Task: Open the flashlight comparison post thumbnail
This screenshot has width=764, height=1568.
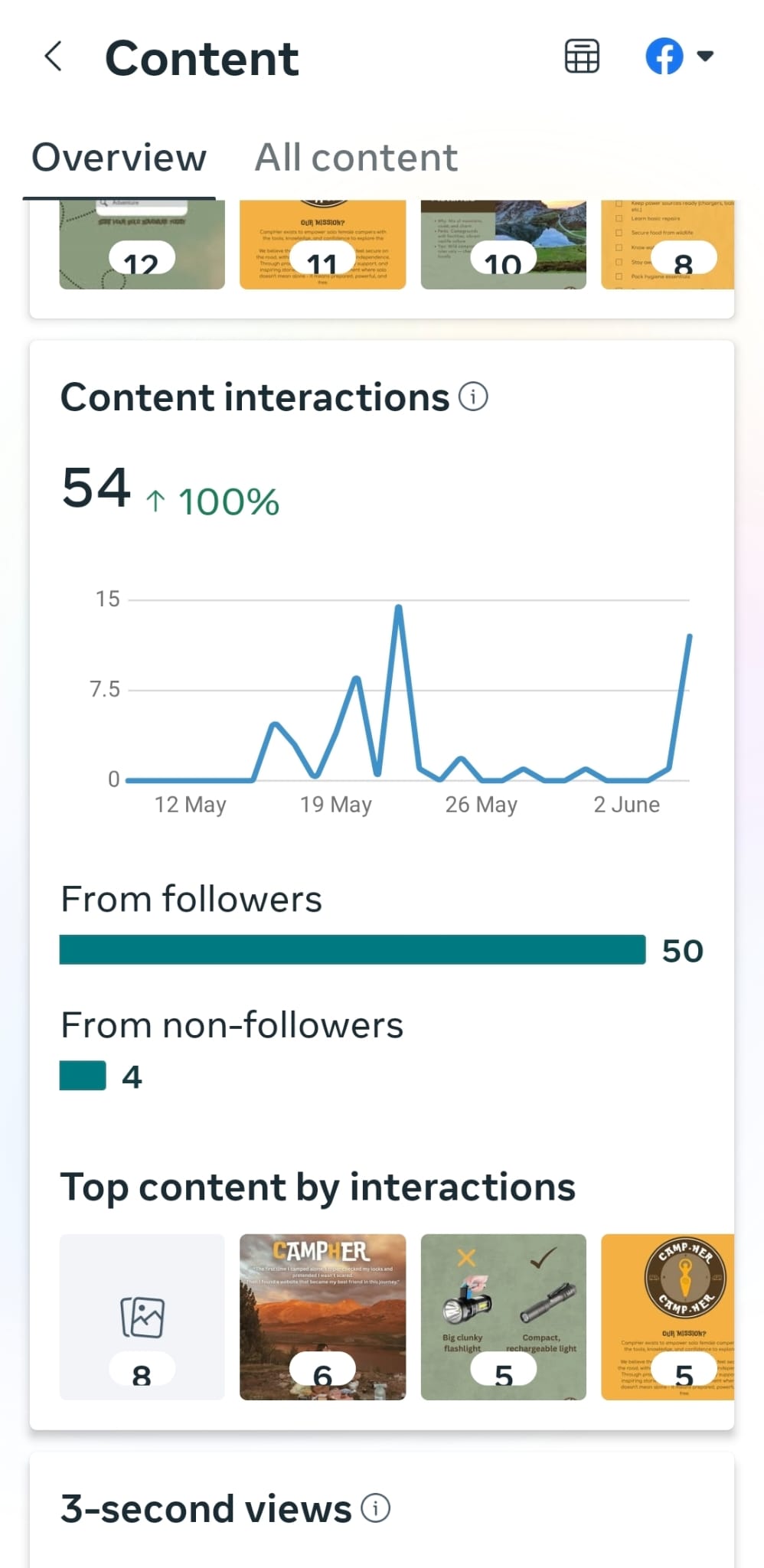Action: pos(503,1317)
